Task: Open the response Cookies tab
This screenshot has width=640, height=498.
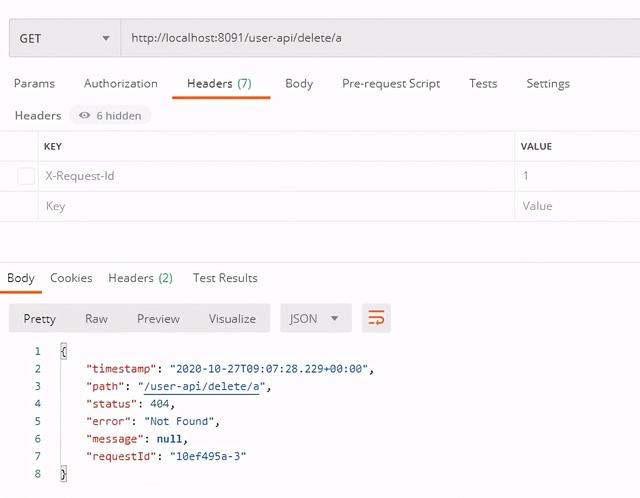Action: click(71, 278)
